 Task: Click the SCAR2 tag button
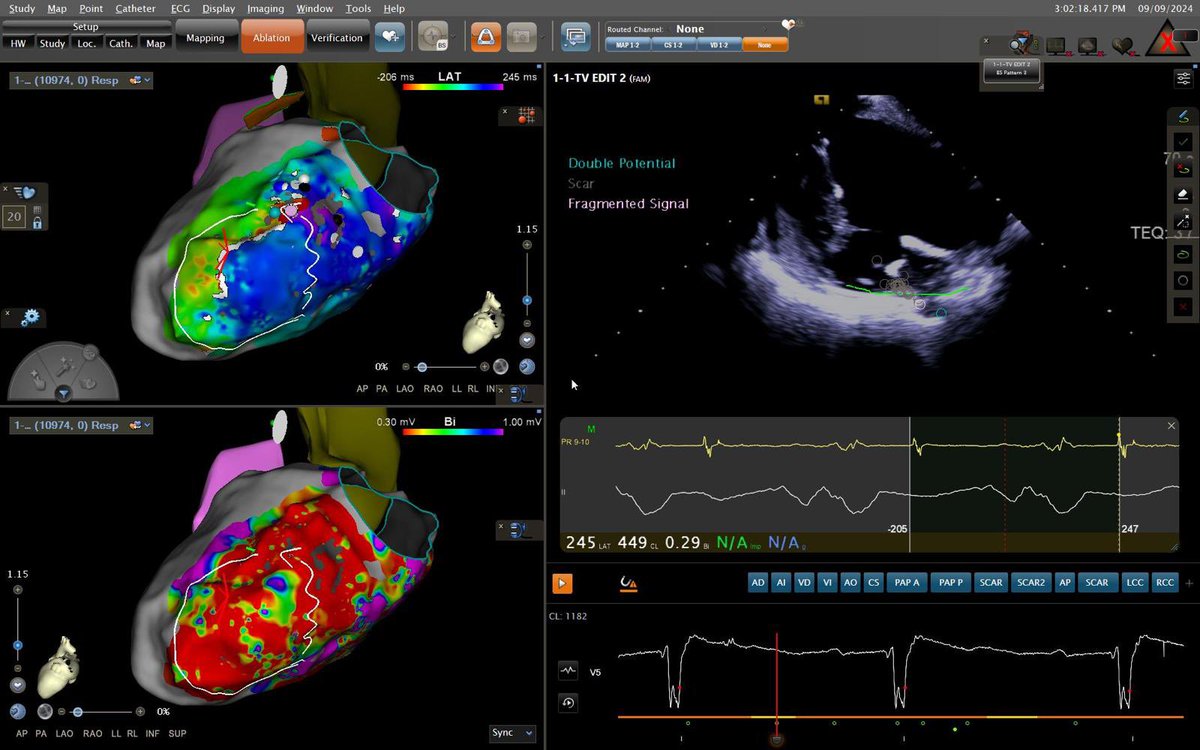(1030, 582)
